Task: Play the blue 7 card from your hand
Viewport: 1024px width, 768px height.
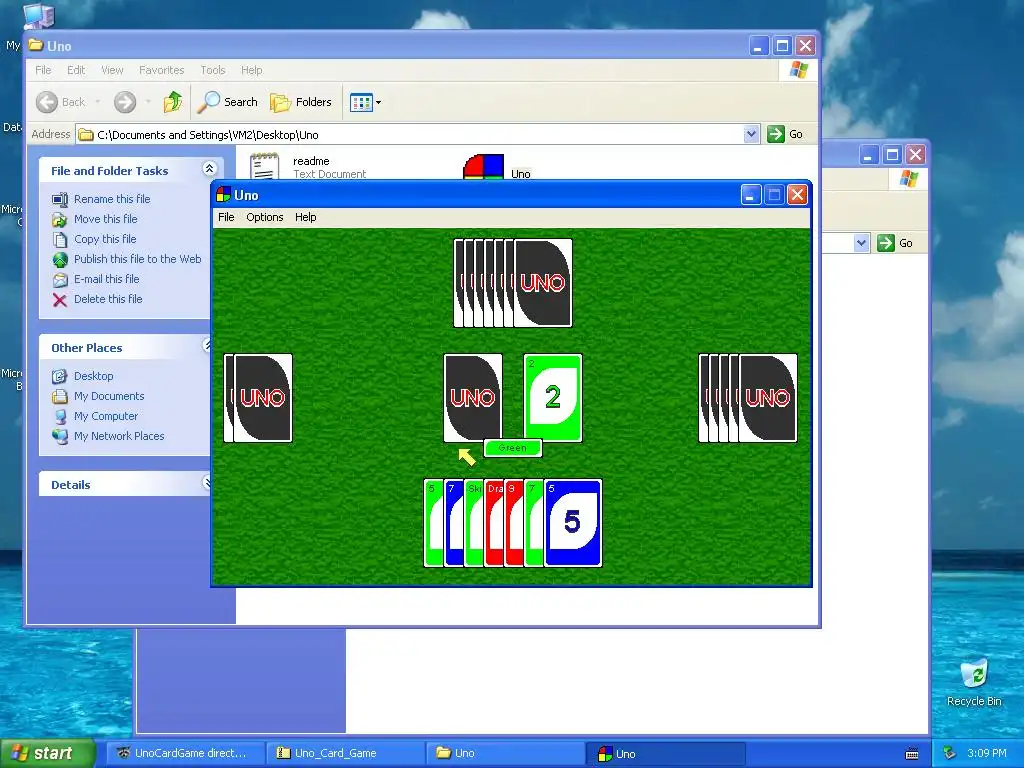Action: (x=453, y=523)
